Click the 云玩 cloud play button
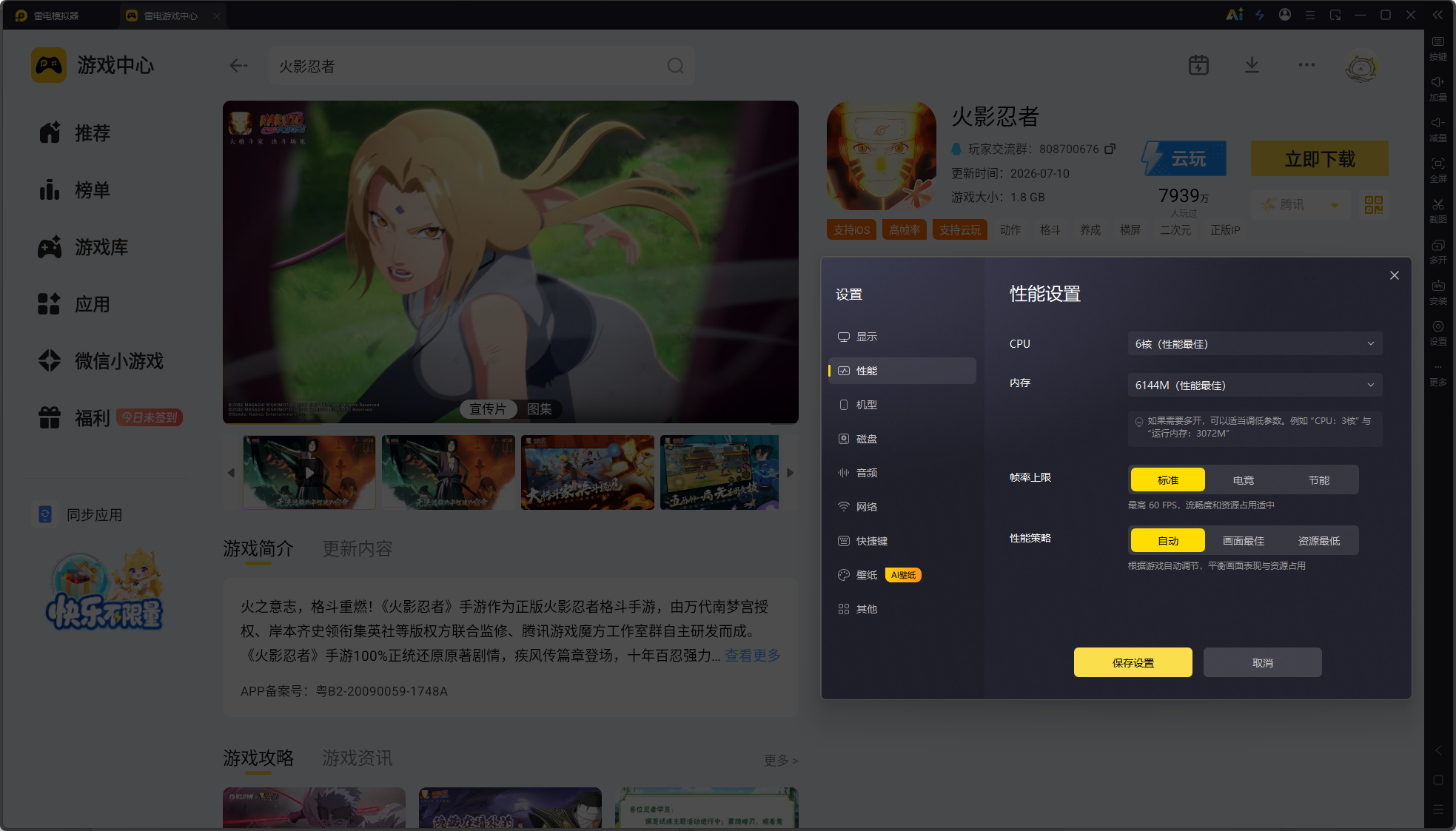The image size is (1456, 831). [x=1184, y=158]
